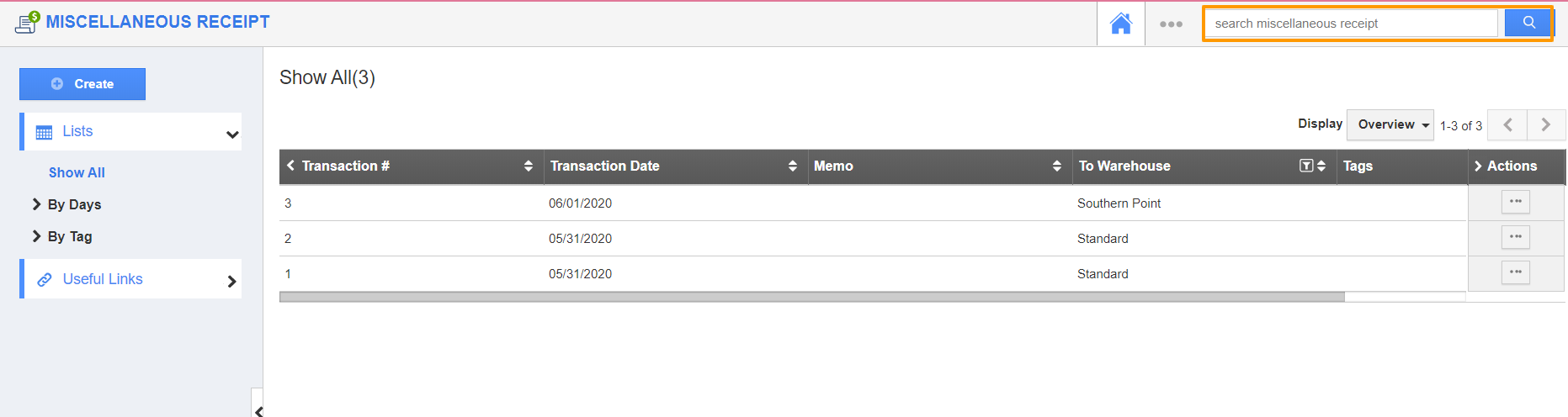The height and width of the screenshot is (417, 1568).
Task: Click the To Warehouse column filter icon
Action: pos(1305,166)
